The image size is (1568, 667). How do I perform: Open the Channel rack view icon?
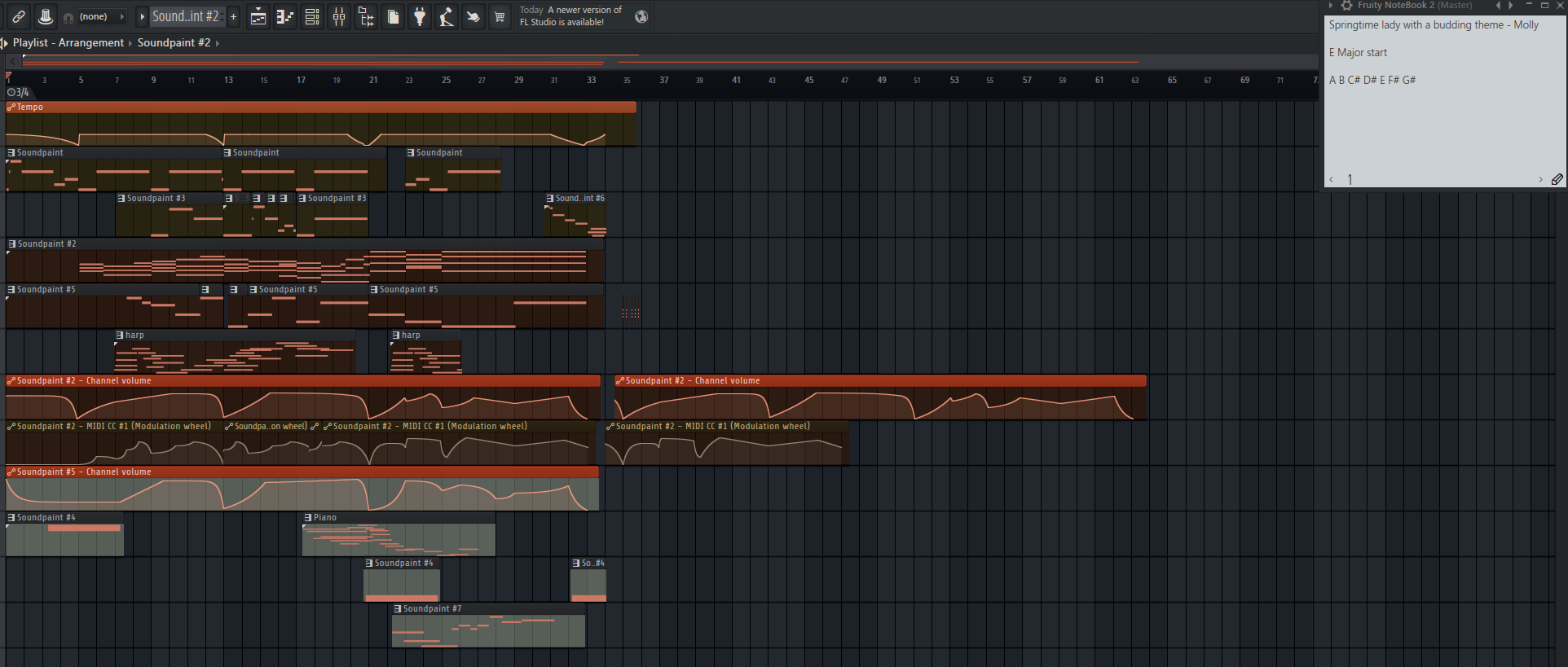point(312,16)
